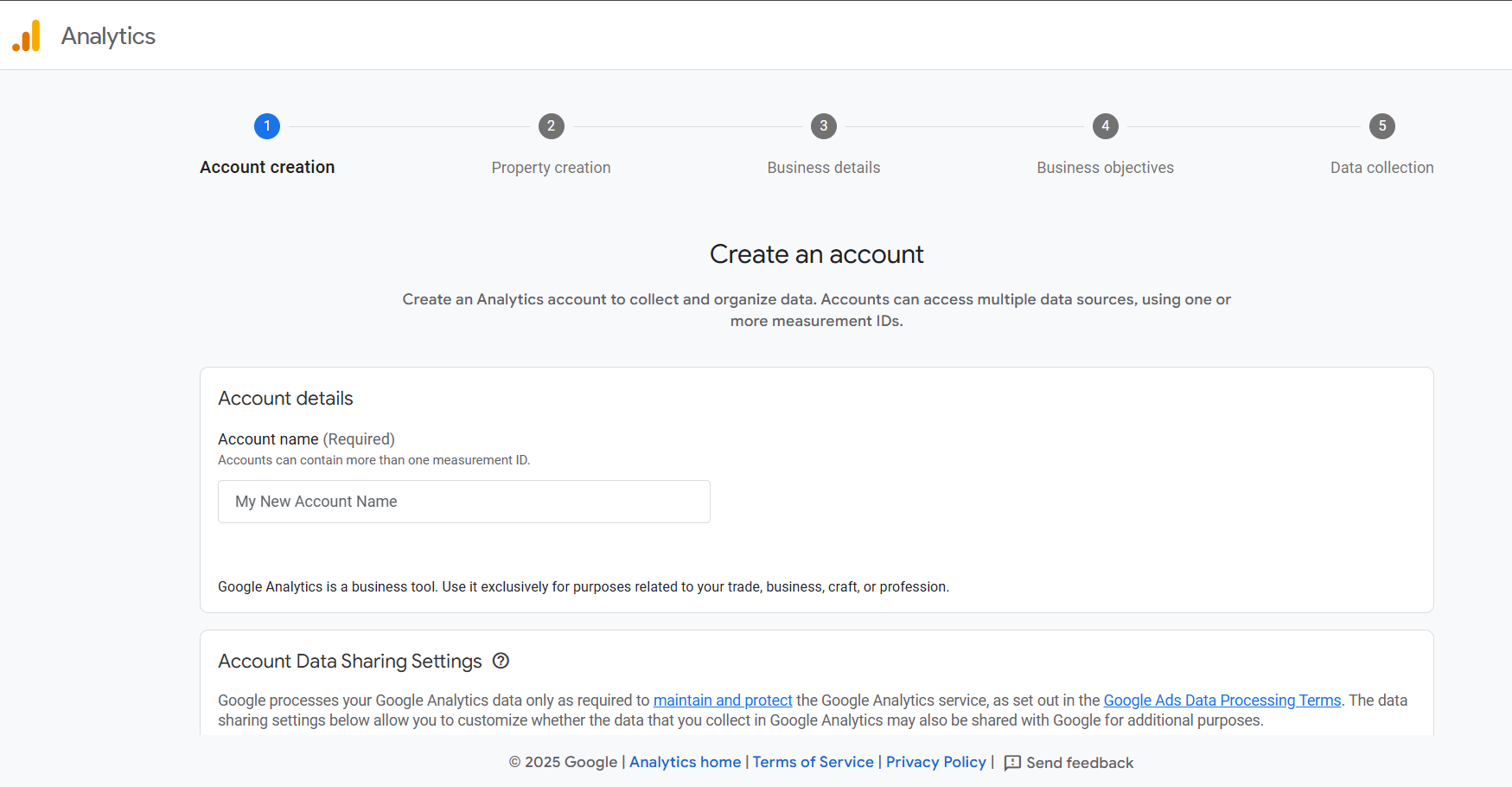Click the step 2 numbered circle
Viewport: 1512px width, 787px height.
551,126
